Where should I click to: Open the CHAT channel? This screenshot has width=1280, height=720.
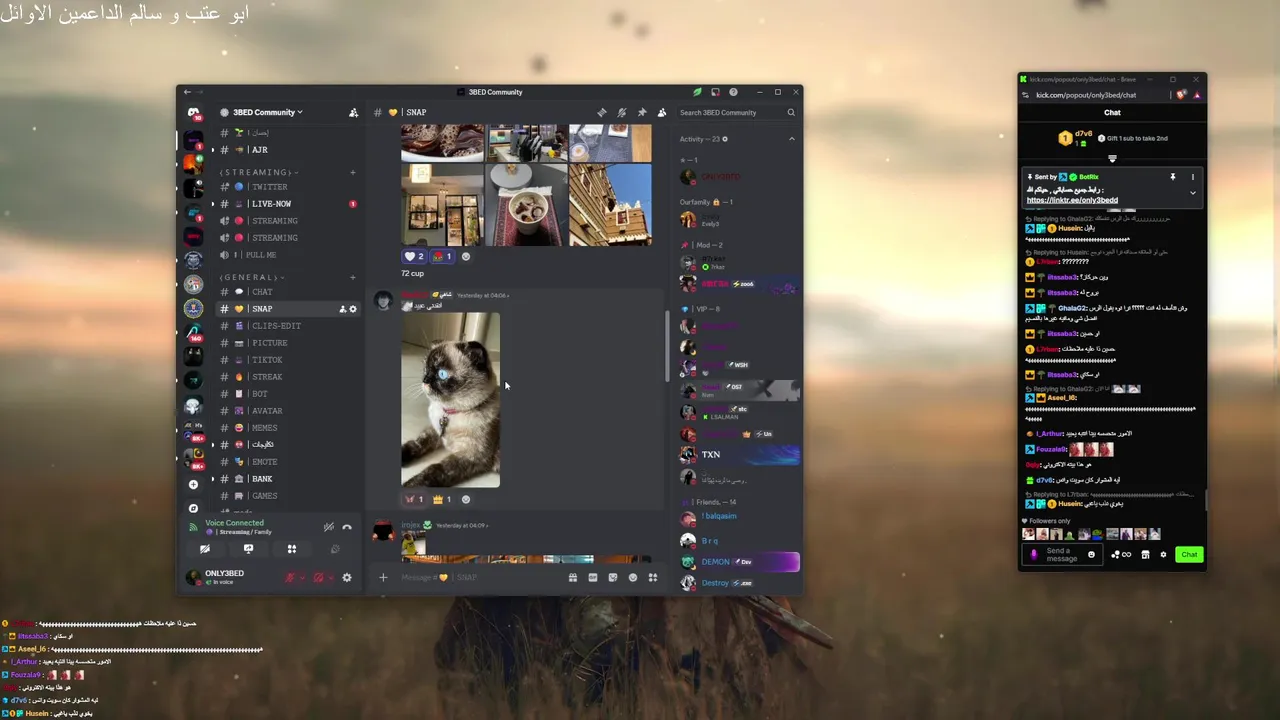[x=286, y=292]
